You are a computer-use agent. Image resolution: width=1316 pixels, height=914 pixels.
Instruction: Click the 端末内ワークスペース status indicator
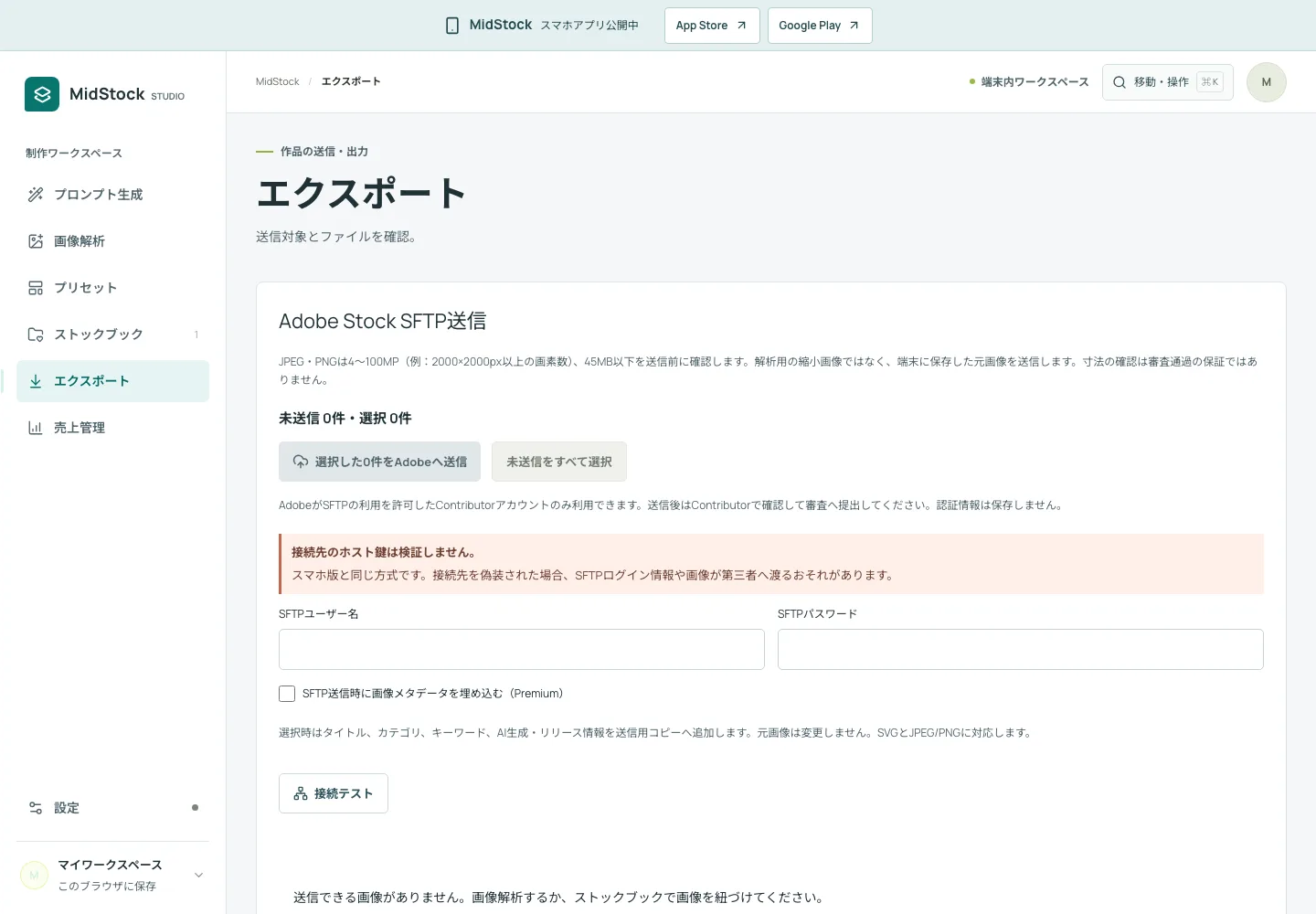1029,82
